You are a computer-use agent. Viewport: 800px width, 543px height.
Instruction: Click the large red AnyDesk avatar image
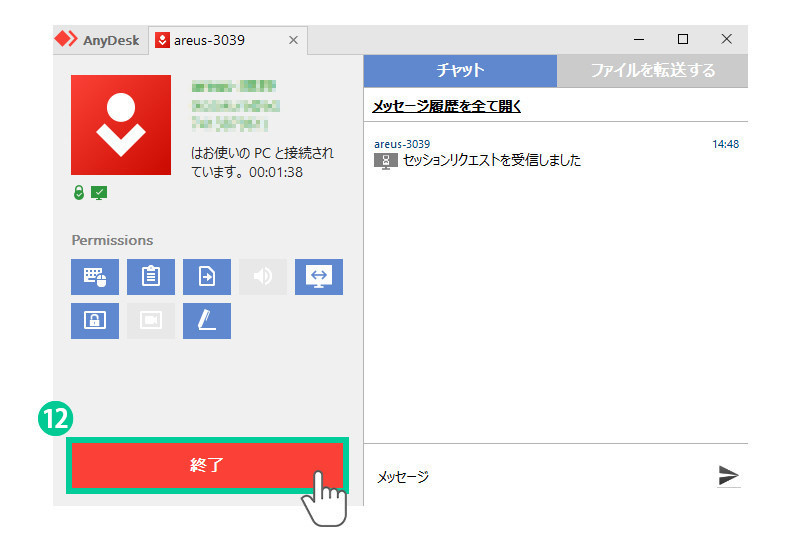121,125
